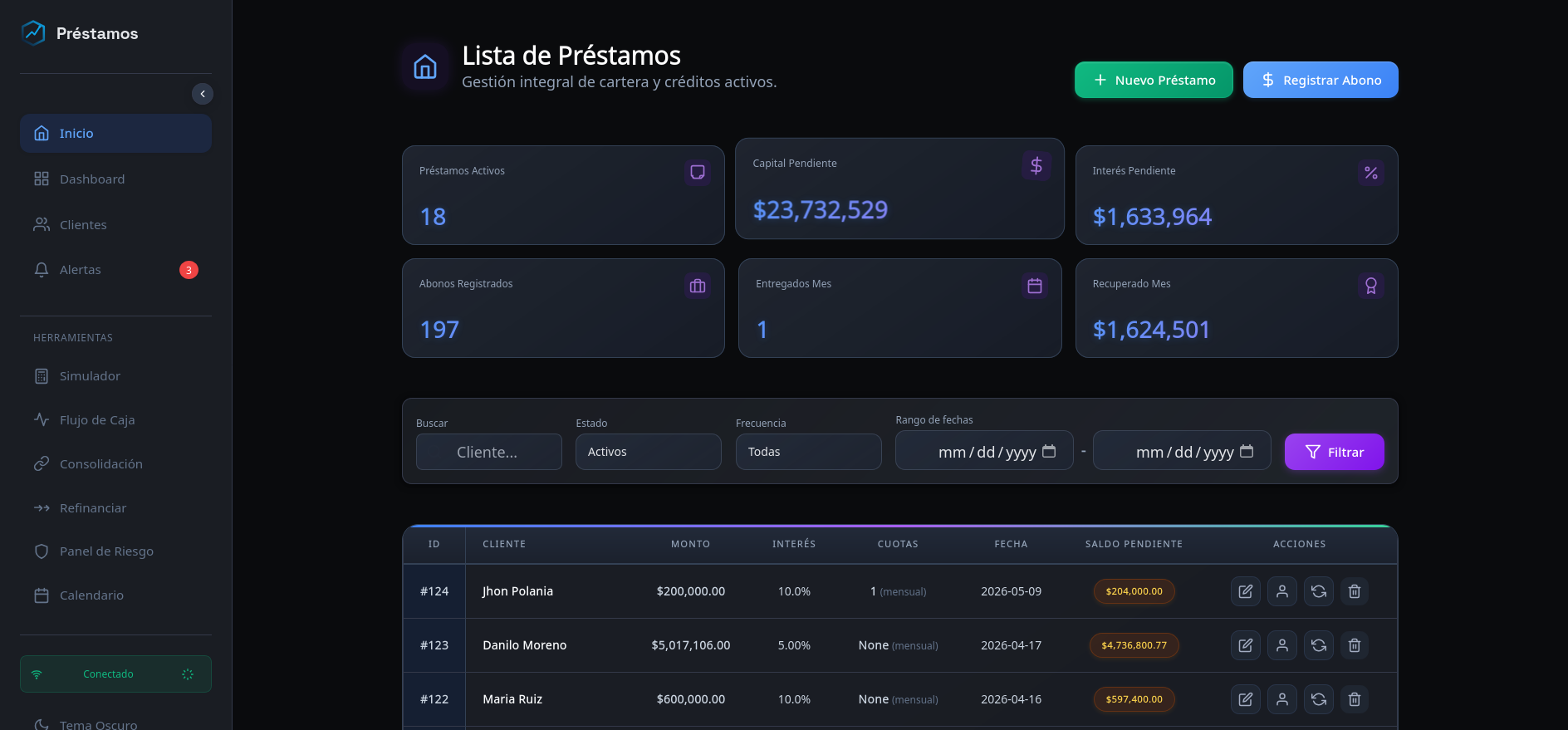This screenshot has width=1568, height=730.
Task: Open the calendar picker of end date
Action: (x=1247, y=451)
